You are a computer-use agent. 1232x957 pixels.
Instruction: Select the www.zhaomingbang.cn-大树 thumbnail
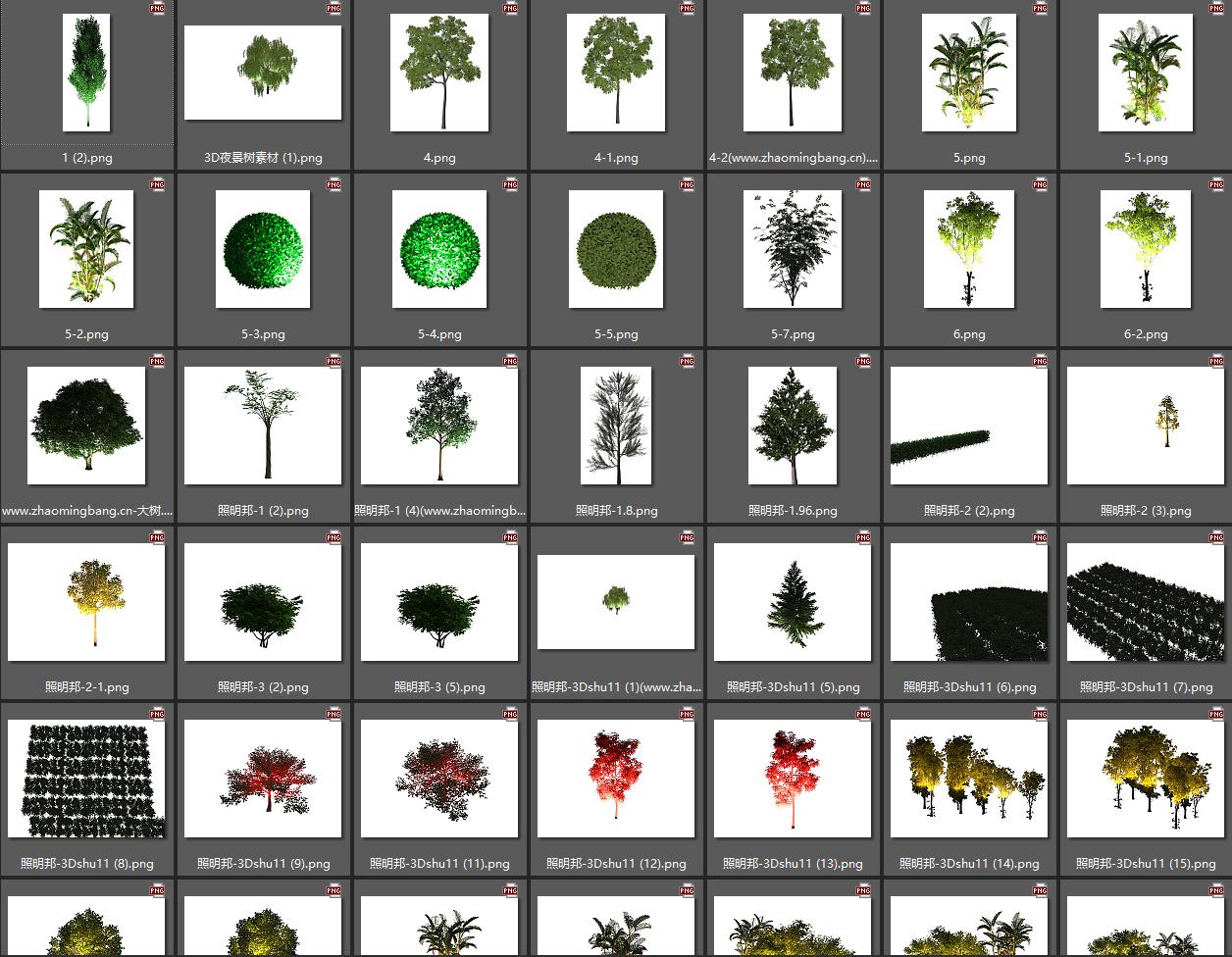(86, 426)
